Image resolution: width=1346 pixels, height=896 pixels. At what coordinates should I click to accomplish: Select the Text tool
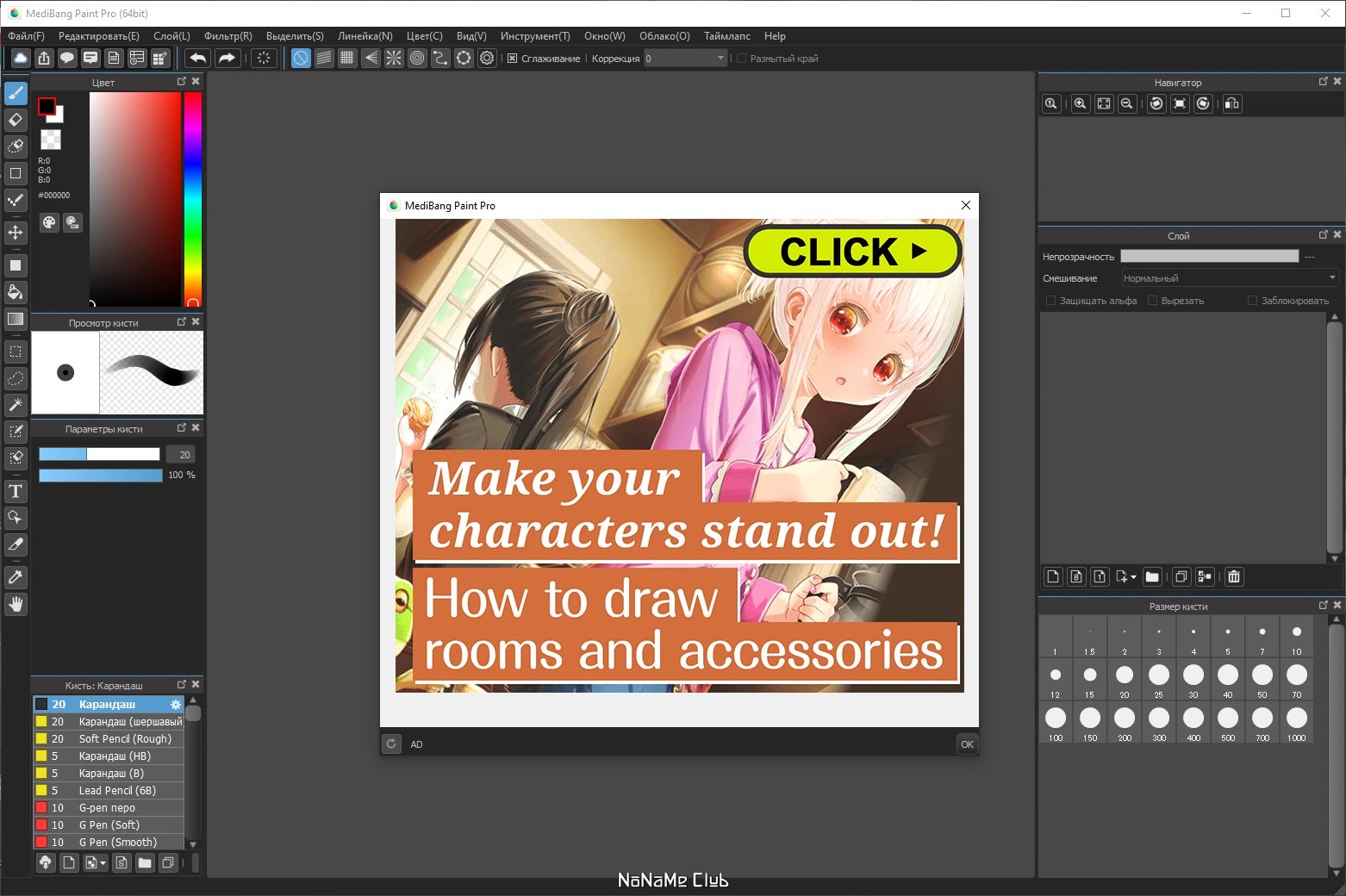[16, 491]
